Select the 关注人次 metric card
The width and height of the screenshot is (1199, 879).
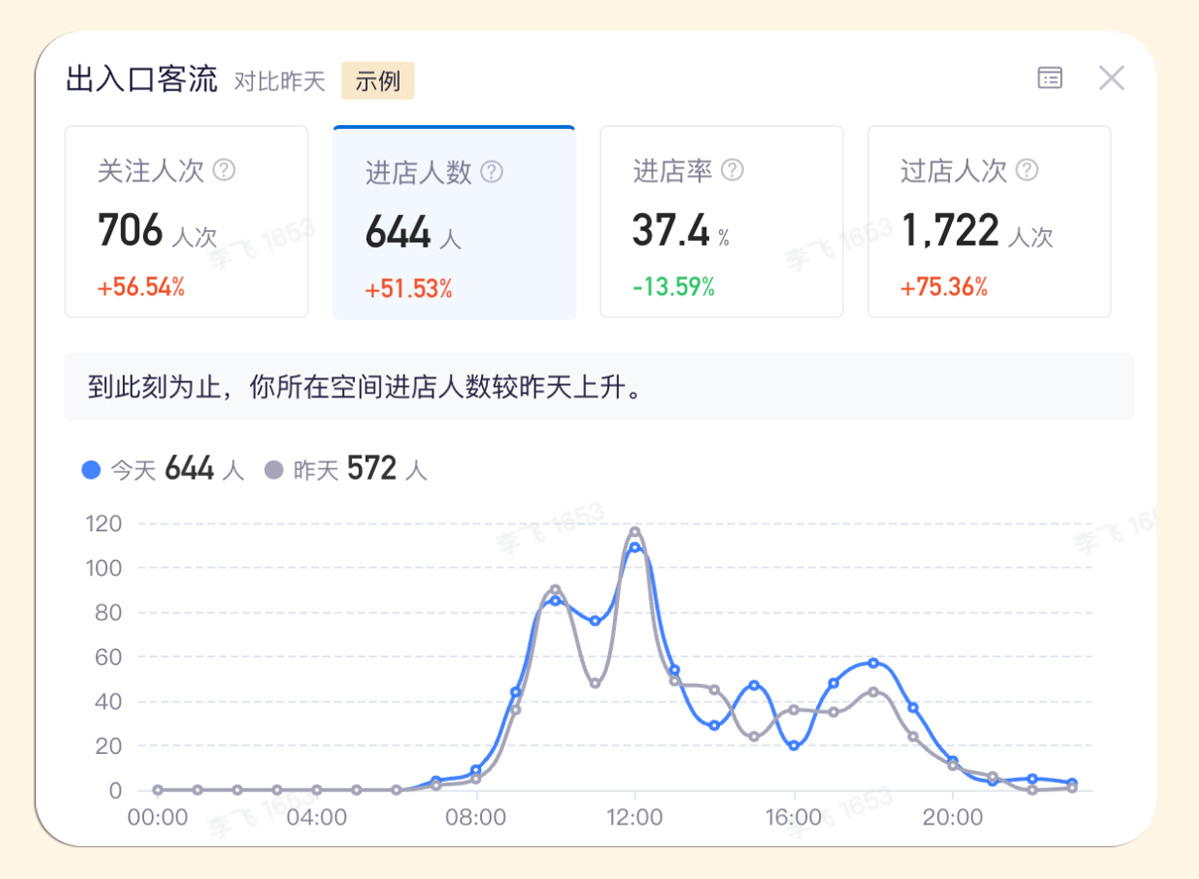click(x=186, y=222)
